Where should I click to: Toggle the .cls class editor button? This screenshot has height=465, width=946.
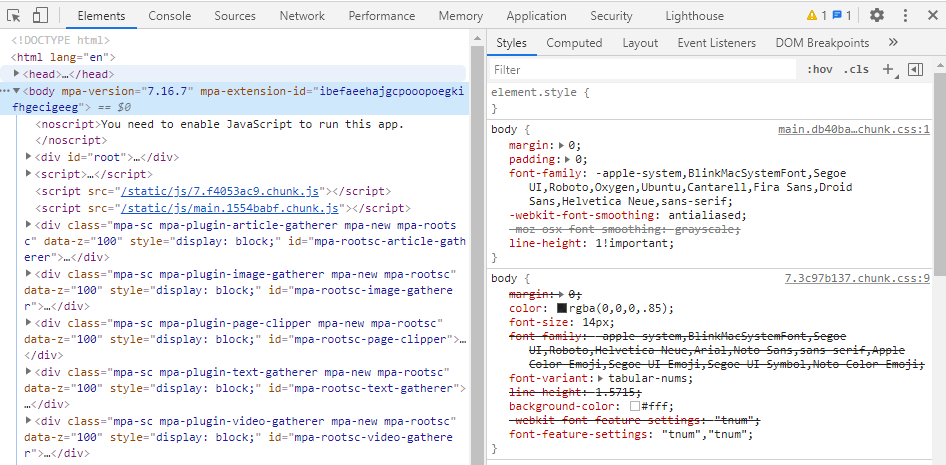pos(856,70)
